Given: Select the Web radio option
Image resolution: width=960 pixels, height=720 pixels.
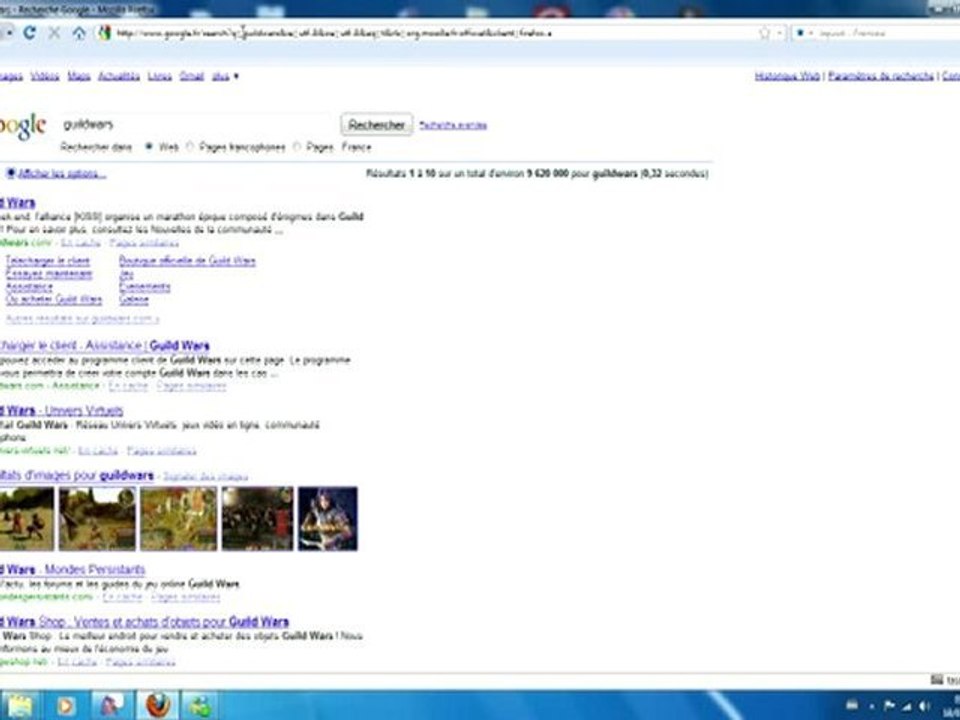Looking at the screenshot, I should (148, 147).
